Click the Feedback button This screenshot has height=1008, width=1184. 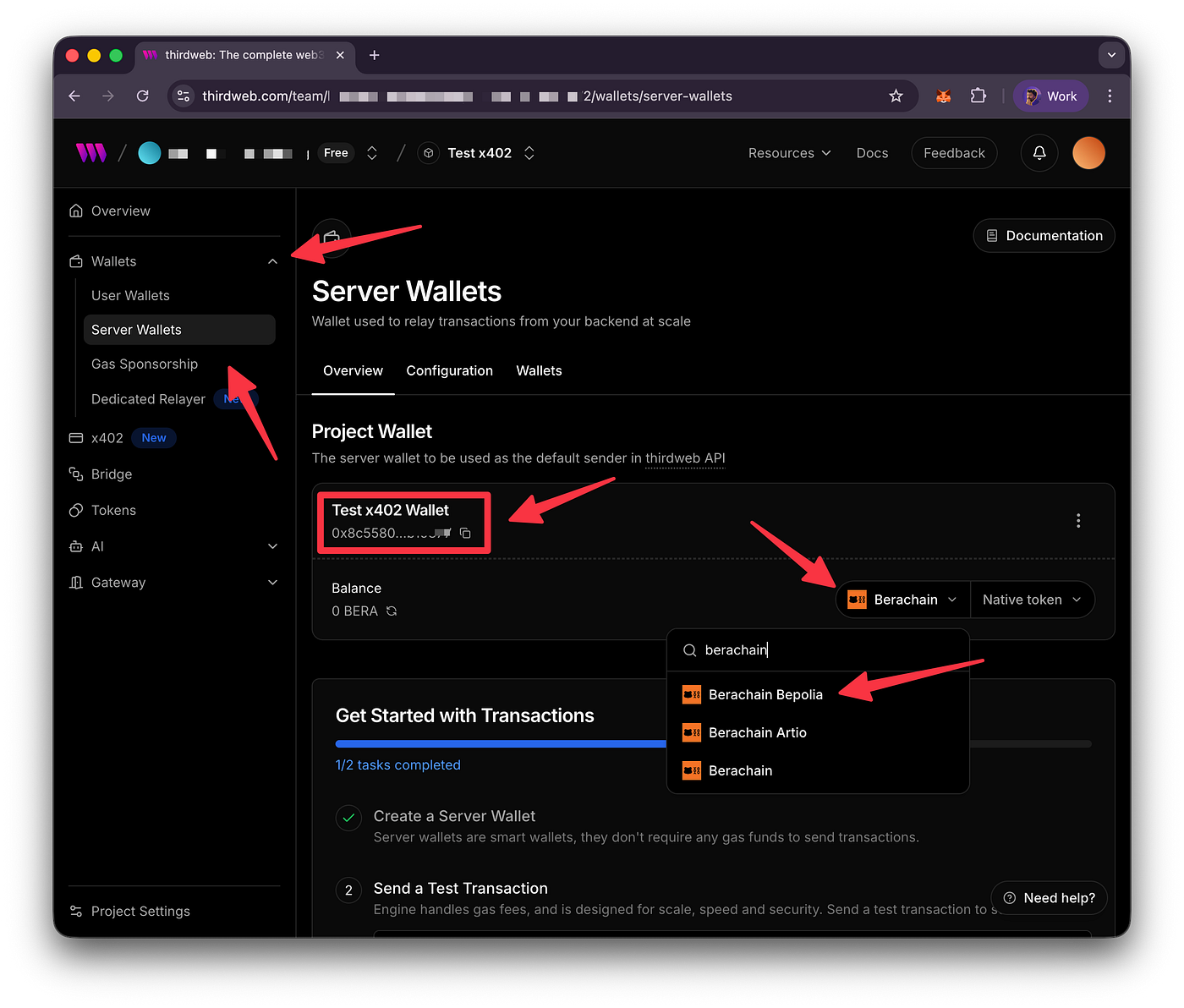(x=954, y=153)
